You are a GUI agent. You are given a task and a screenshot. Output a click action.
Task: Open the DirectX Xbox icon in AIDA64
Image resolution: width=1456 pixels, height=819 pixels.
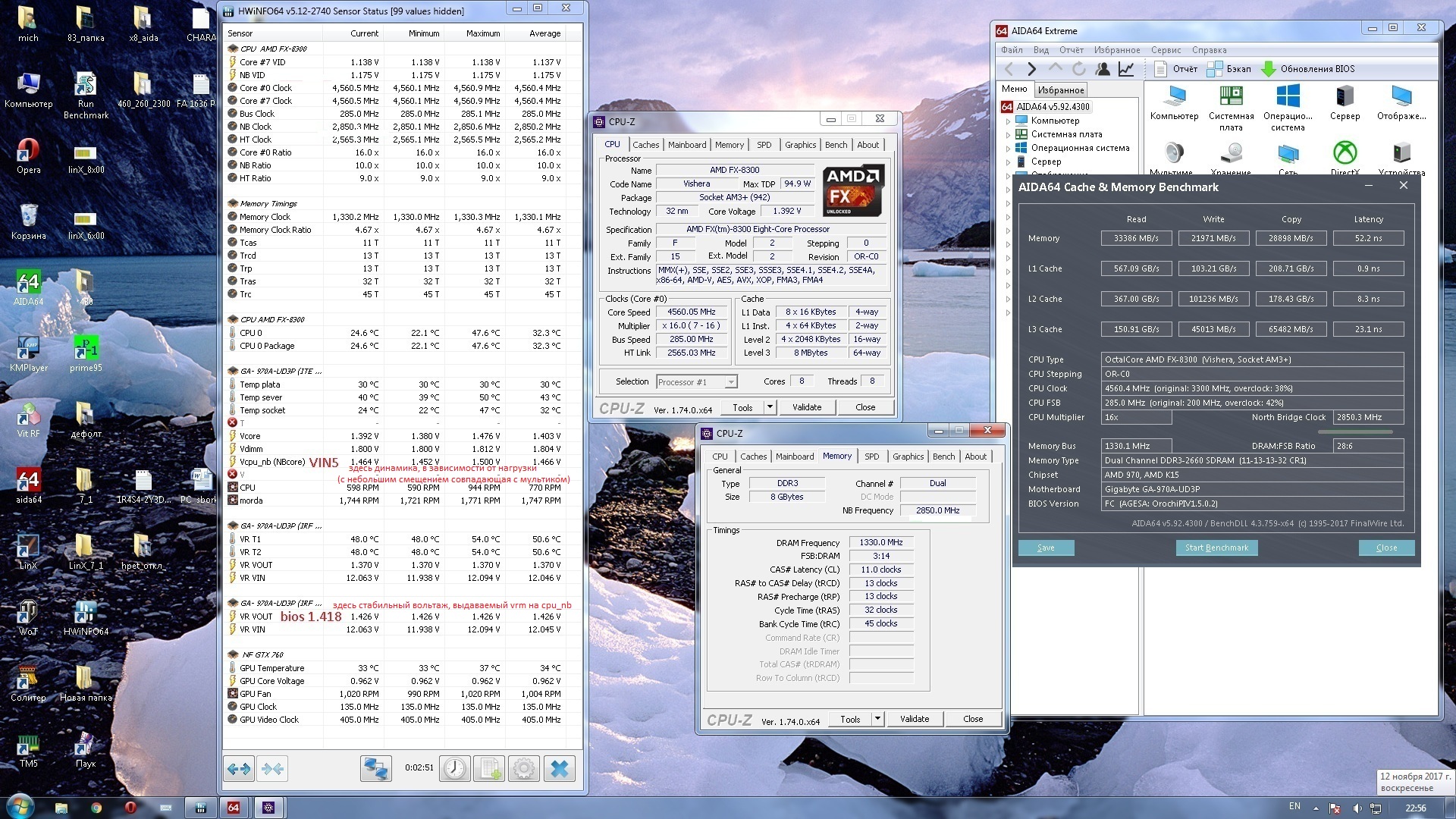coord(1345,154)
